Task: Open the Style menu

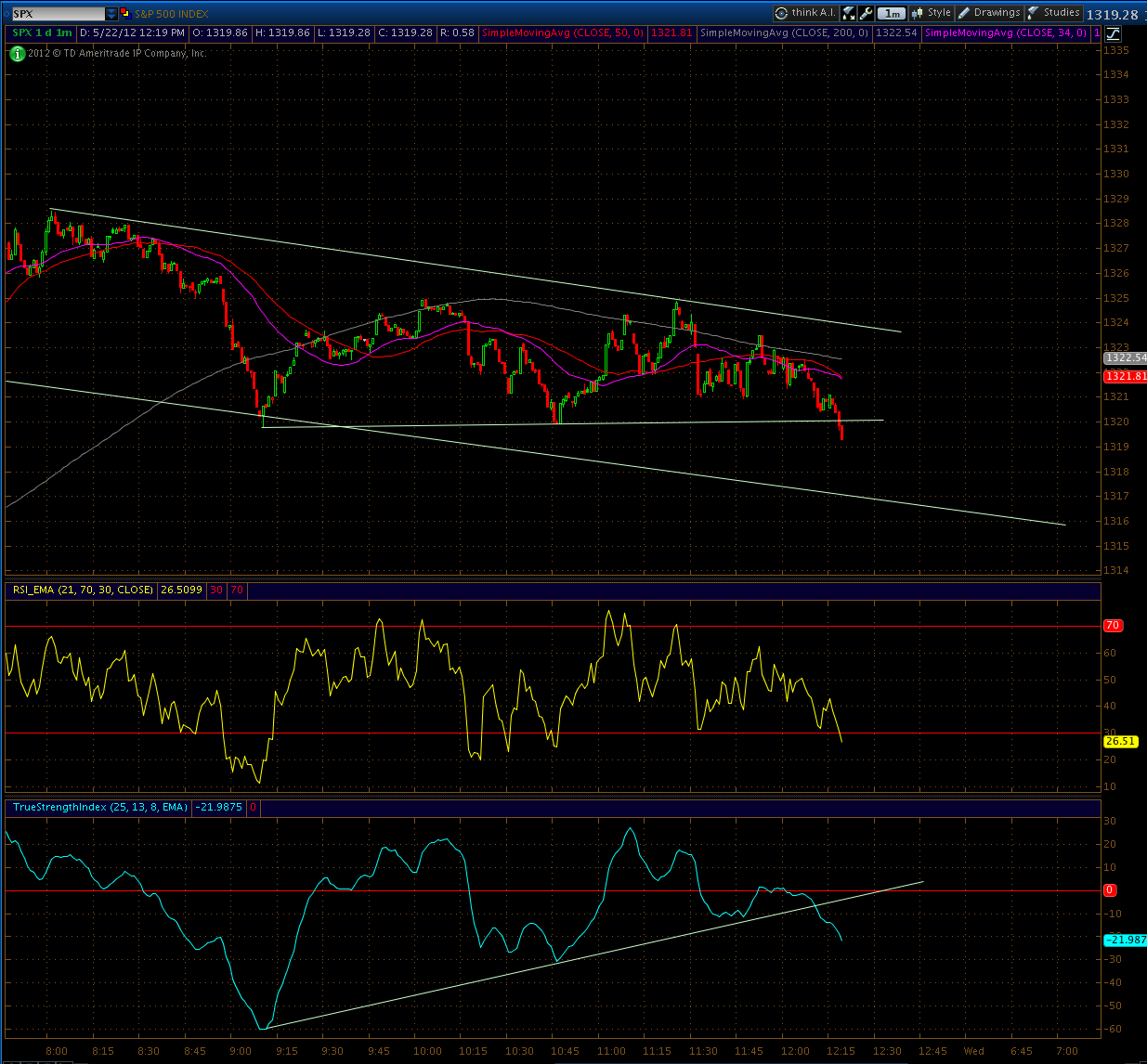Action: (932, 13)
